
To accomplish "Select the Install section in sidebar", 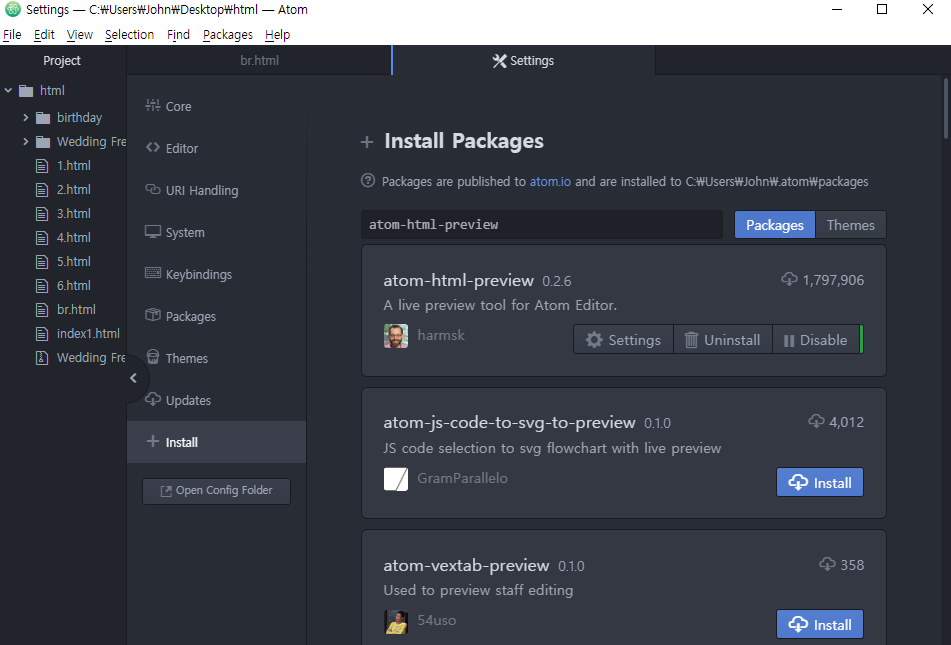I will (x=217, y=442).
